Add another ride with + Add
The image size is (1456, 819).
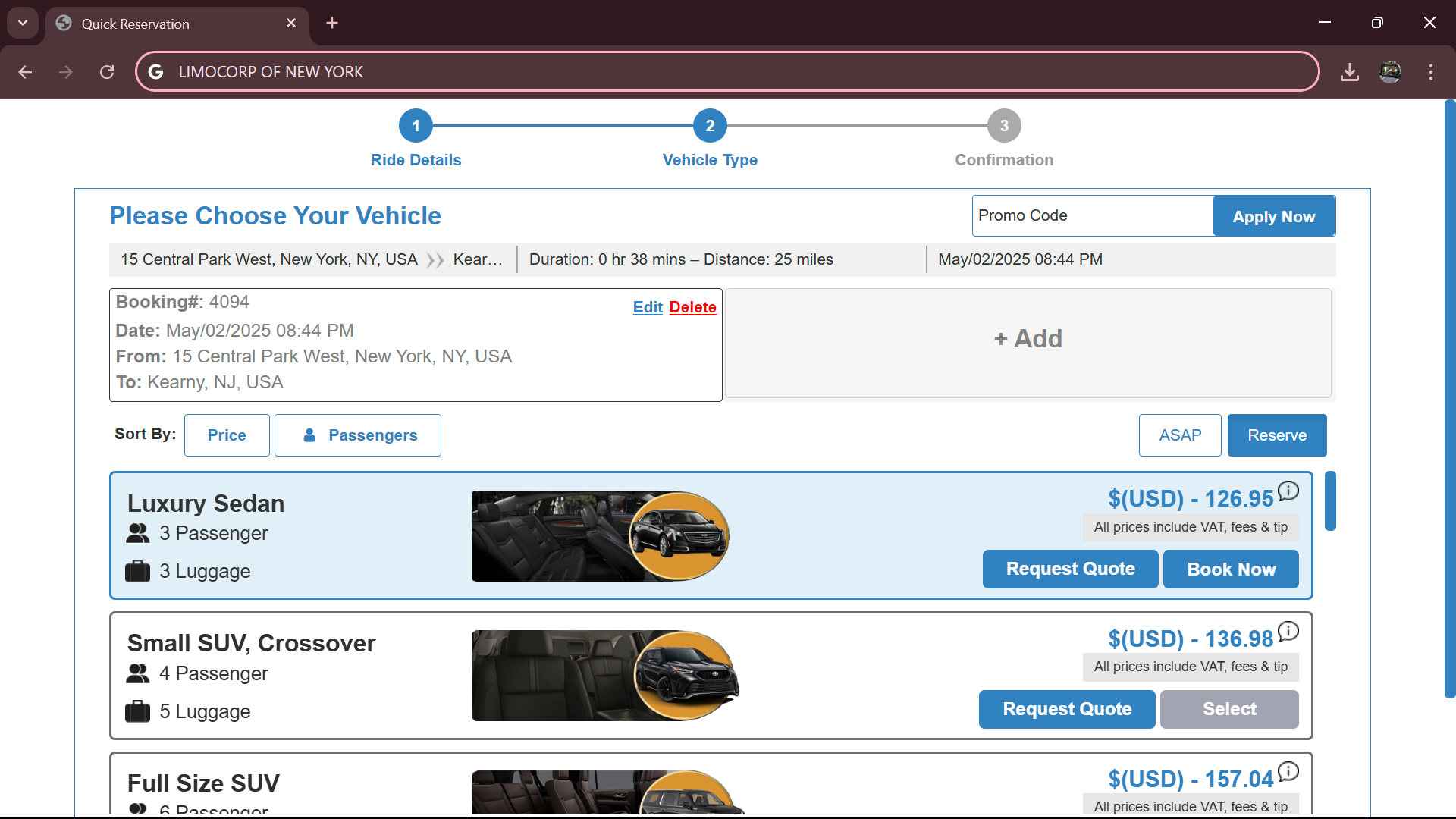pos(1028,342)
